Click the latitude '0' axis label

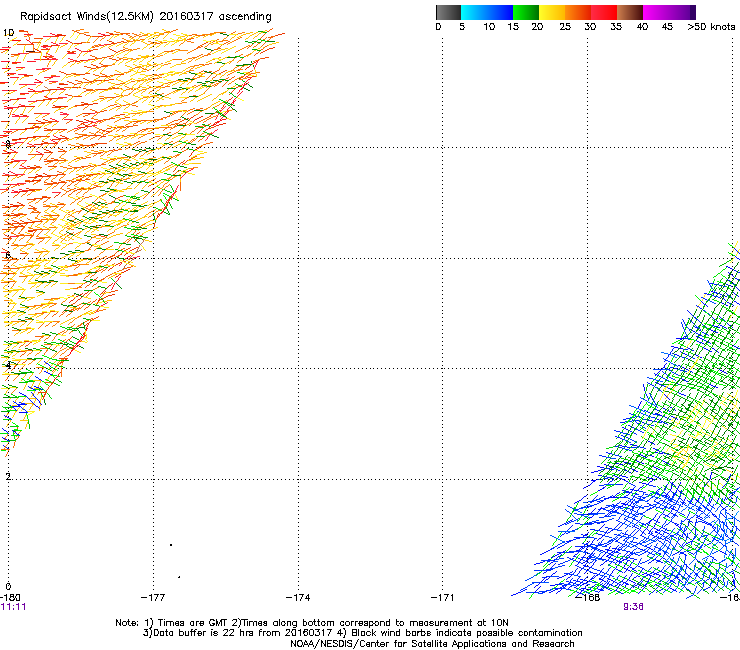click(8, 587)
